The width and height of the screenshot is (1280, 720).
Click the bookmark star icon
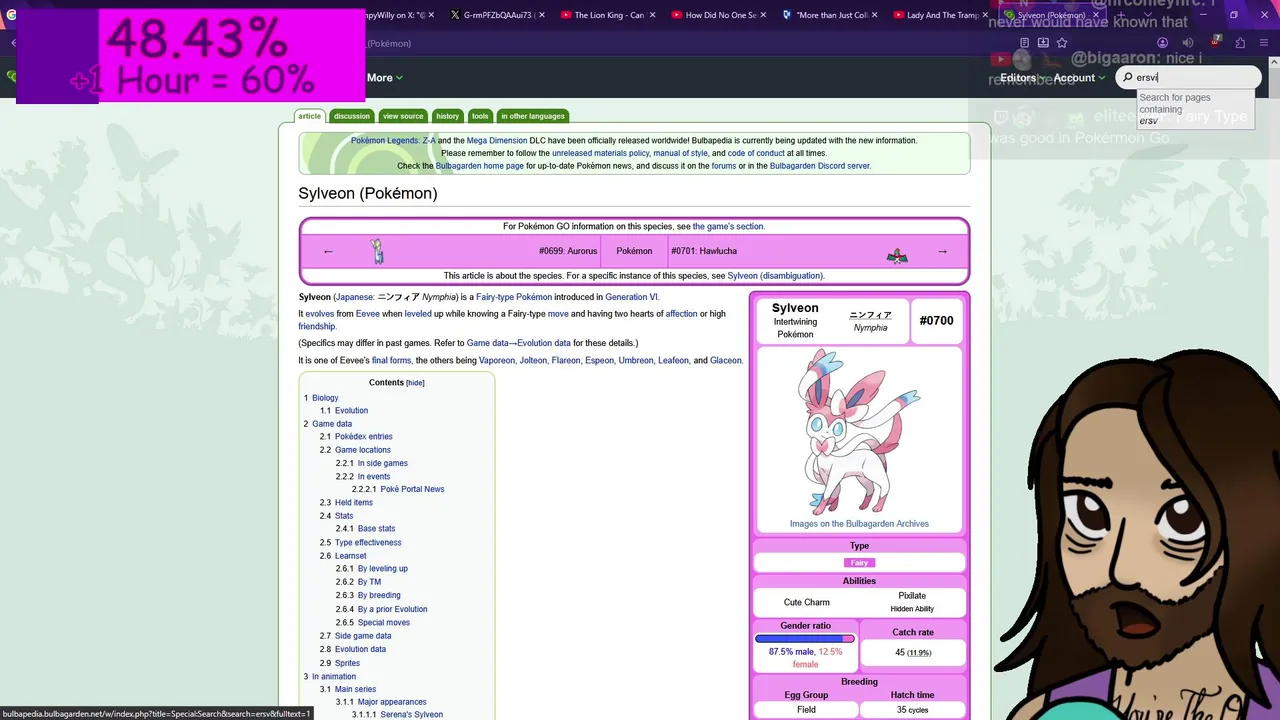[1062, 43]
